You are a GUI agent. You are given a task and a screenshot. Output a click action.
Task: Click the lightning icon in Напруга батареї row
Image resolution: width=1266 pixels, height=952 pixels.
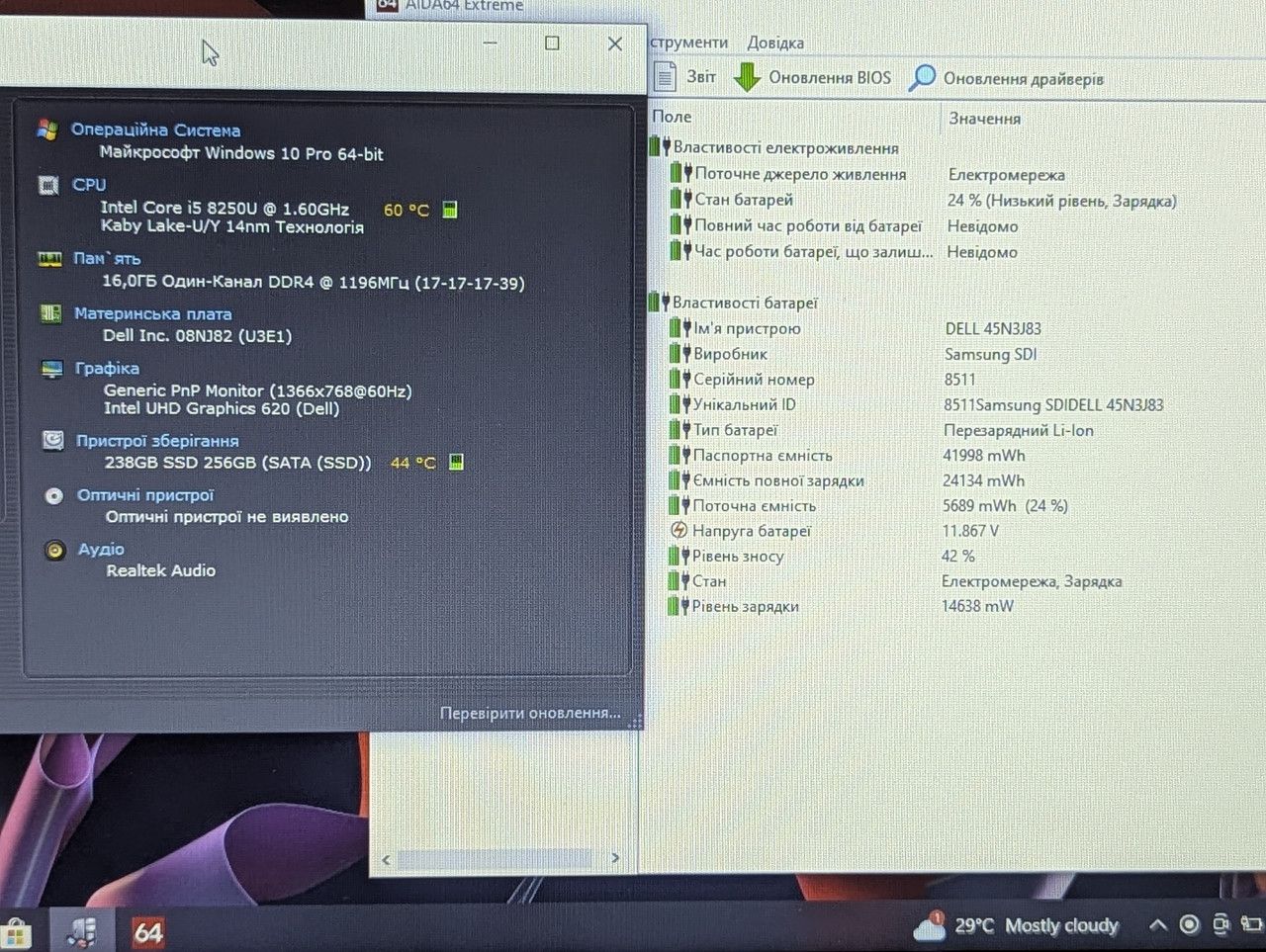click(679, 530)
